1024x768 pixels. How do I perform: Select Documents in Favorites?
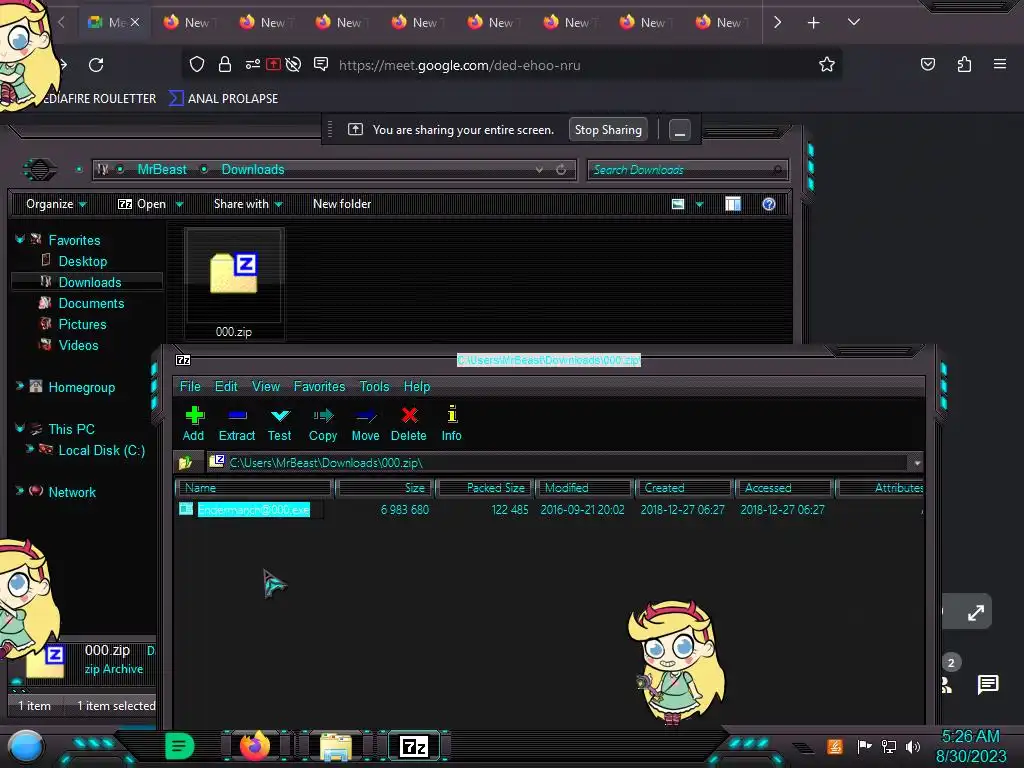pos(91,303)
